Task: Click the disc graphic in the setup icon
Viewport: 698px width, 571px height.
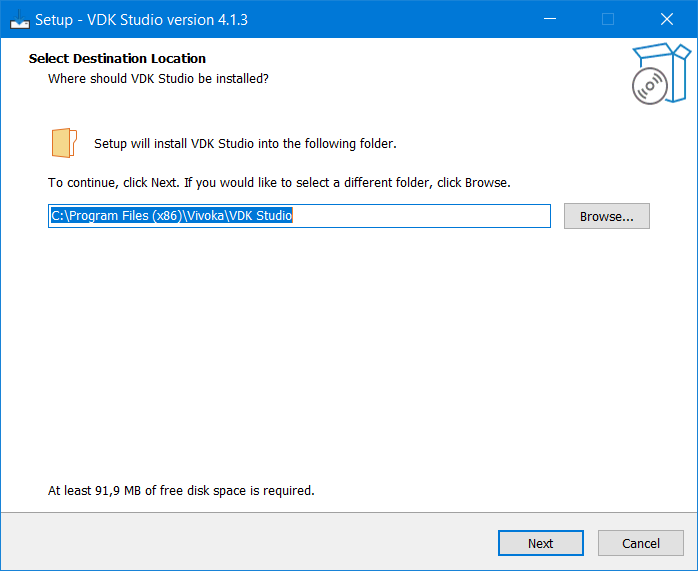Action: (x=649, y=86)
